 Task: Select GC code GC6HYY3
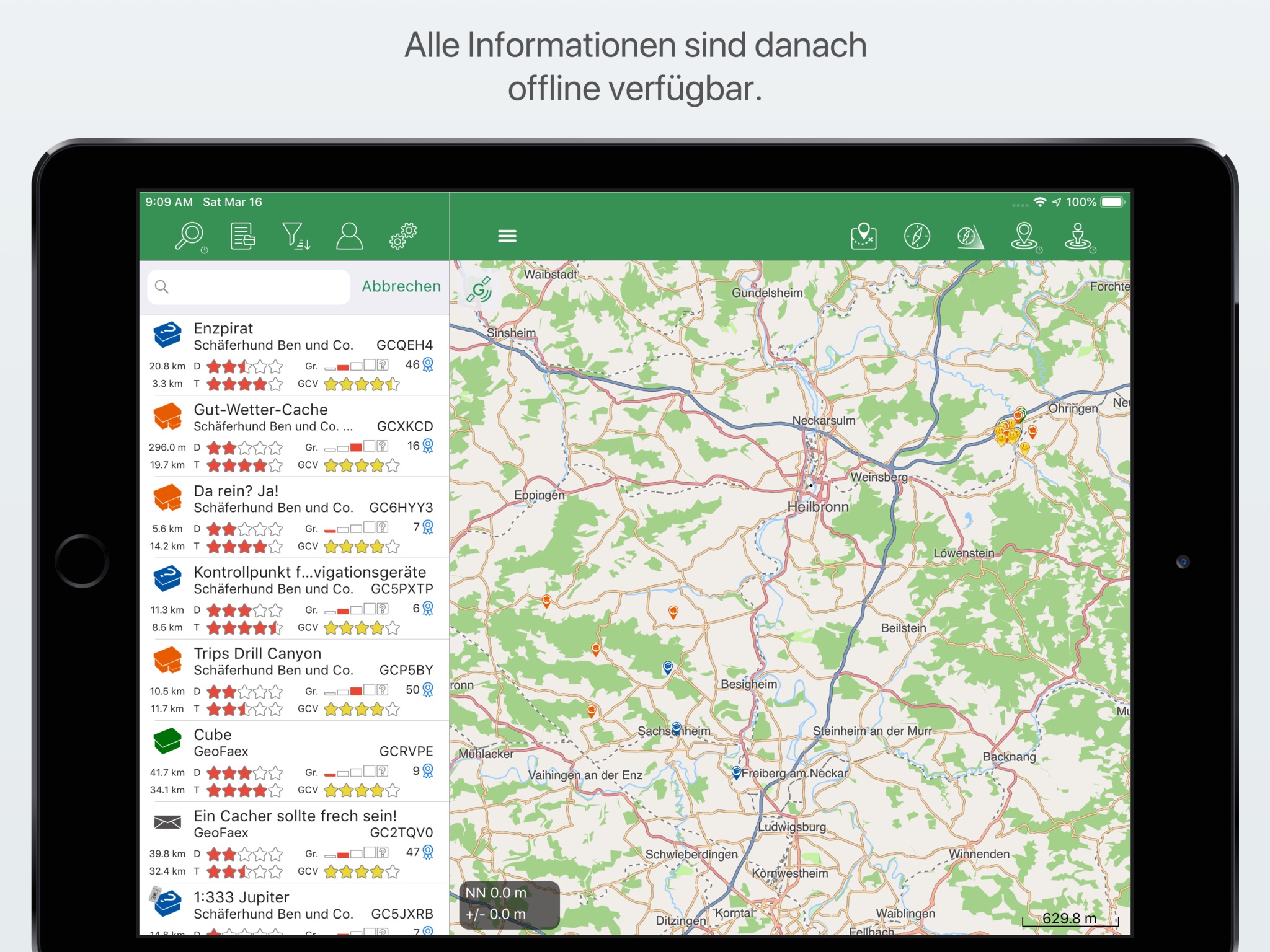tap(401, 508)
